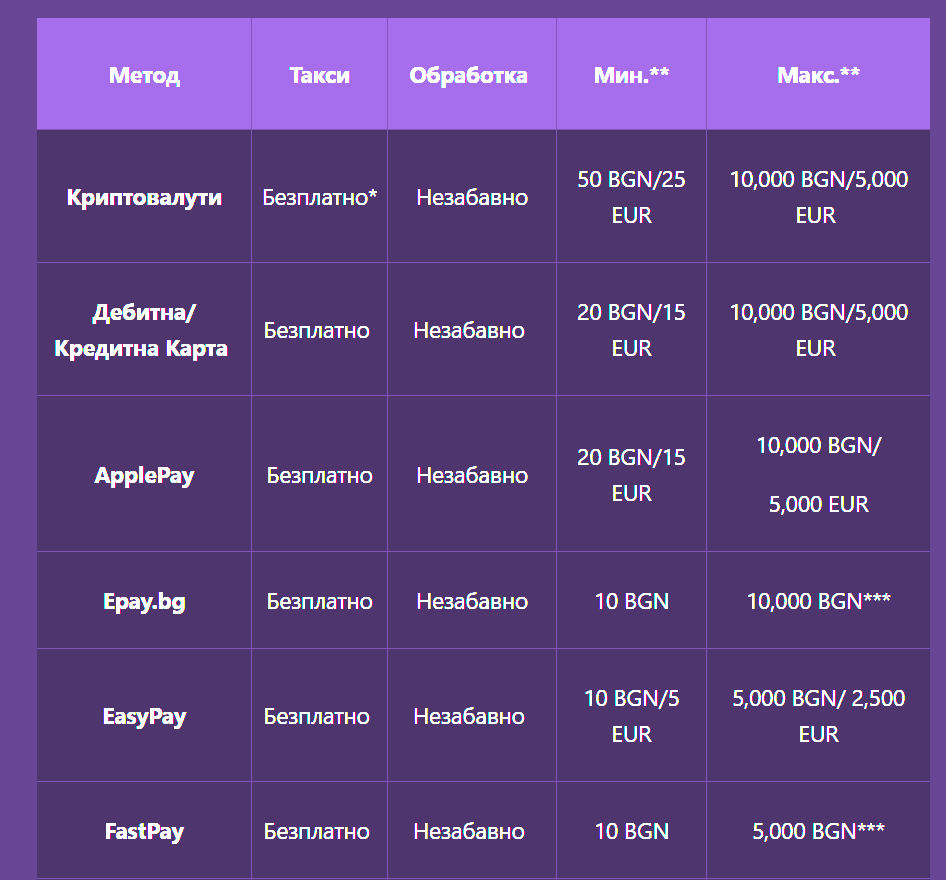This screenshot has width=946, height=880.
Task: Select the Мин.** column header
Action: point(632,75)
